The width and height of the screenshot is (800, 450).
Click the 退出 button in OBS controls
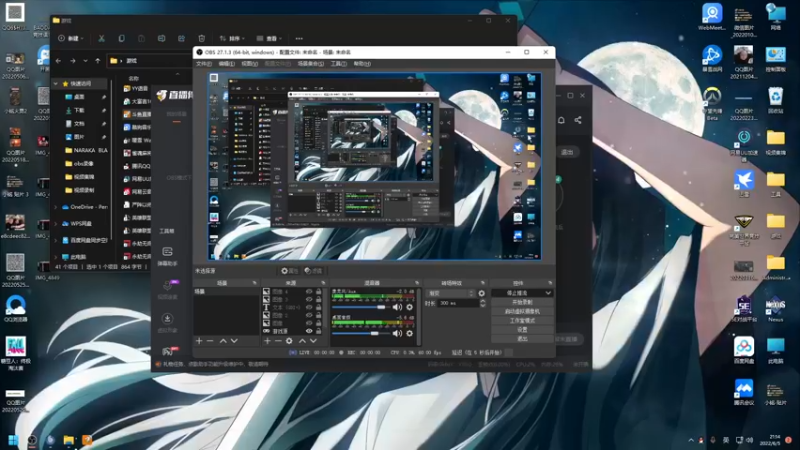(x=522, y=339)
